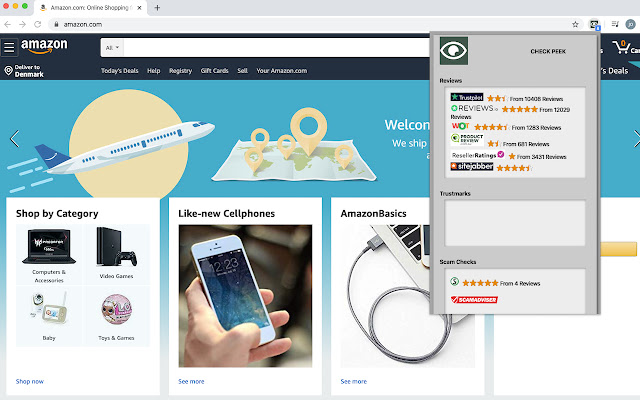The image size is (640, 400).
Task: Open the Trustpilot review logo
Action: coord(467,97)
